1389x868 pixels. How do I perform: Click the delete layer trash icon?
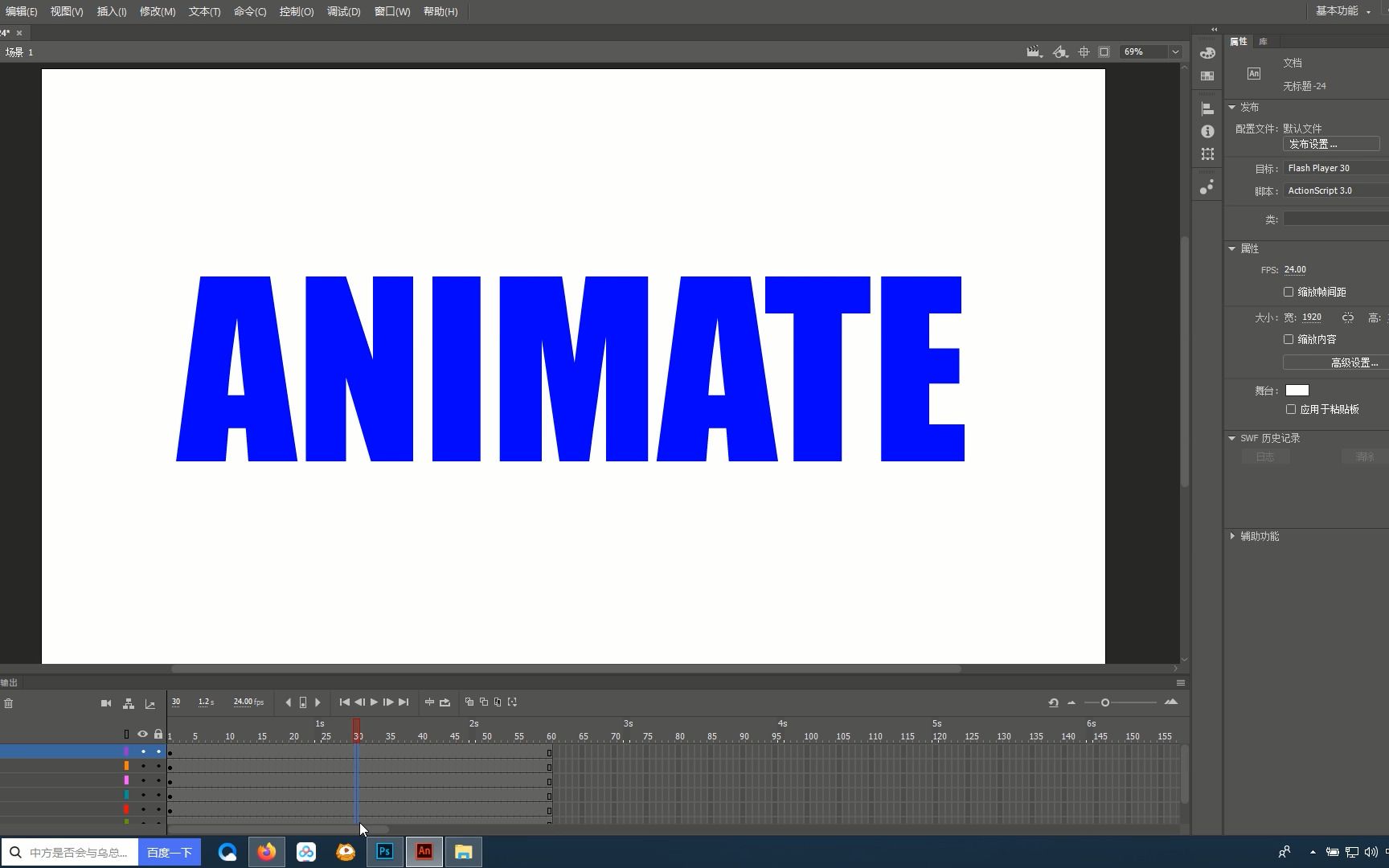[x=8, y=703]
